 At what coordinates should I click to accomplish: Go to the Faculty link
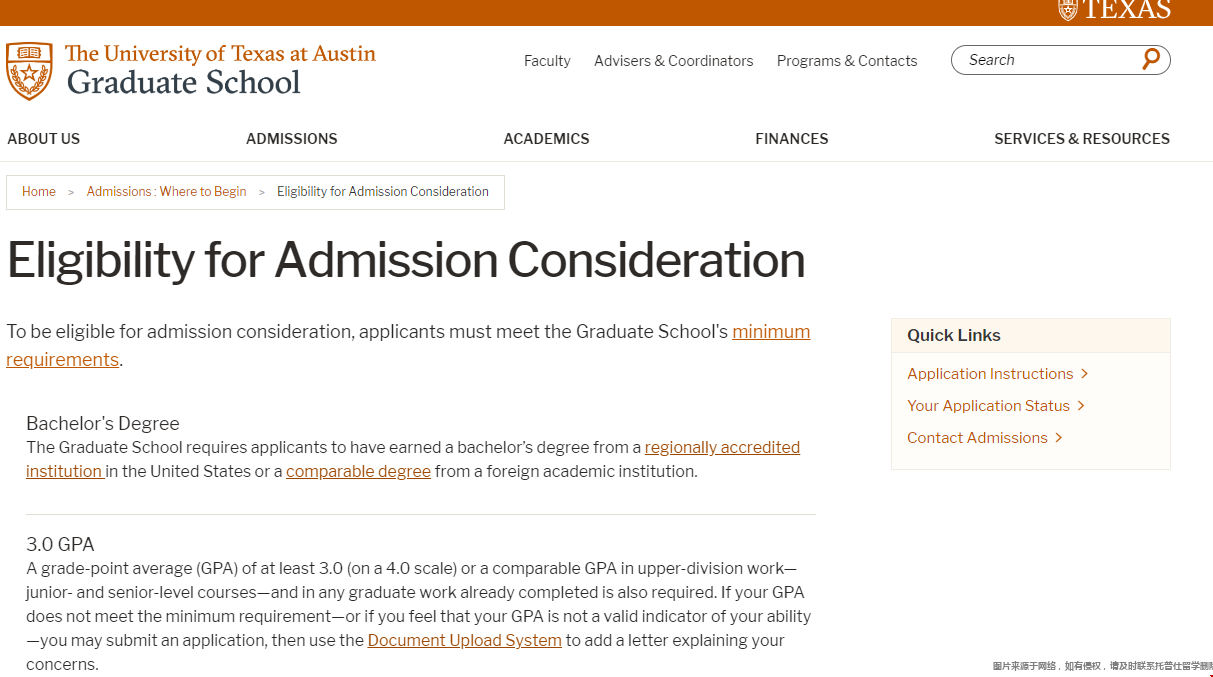point(547,61)
